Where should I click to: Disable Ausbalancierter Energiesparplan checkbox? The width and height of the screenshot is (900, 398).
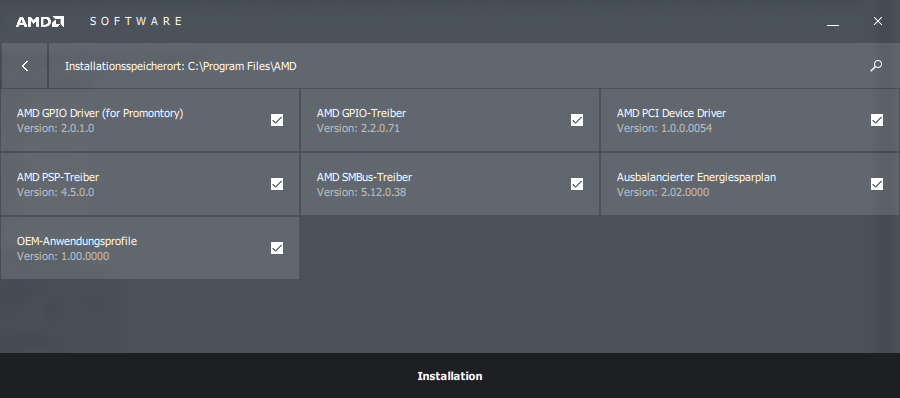[x=877, y=184]
